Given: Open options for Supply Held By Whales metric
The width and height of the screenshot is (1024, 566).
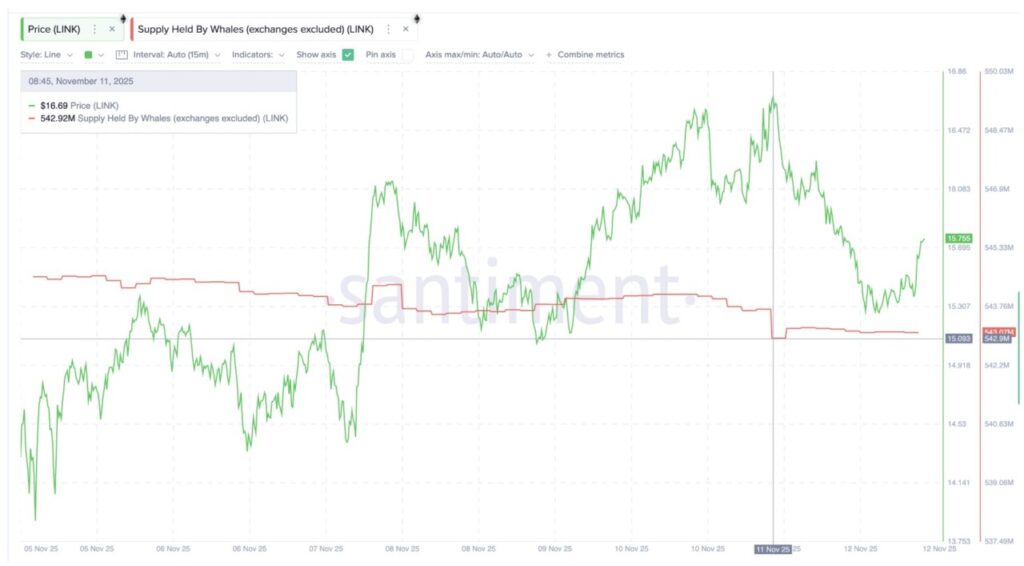Looking at the screenshot, I should pyautogui.click(x=387, y=30).
